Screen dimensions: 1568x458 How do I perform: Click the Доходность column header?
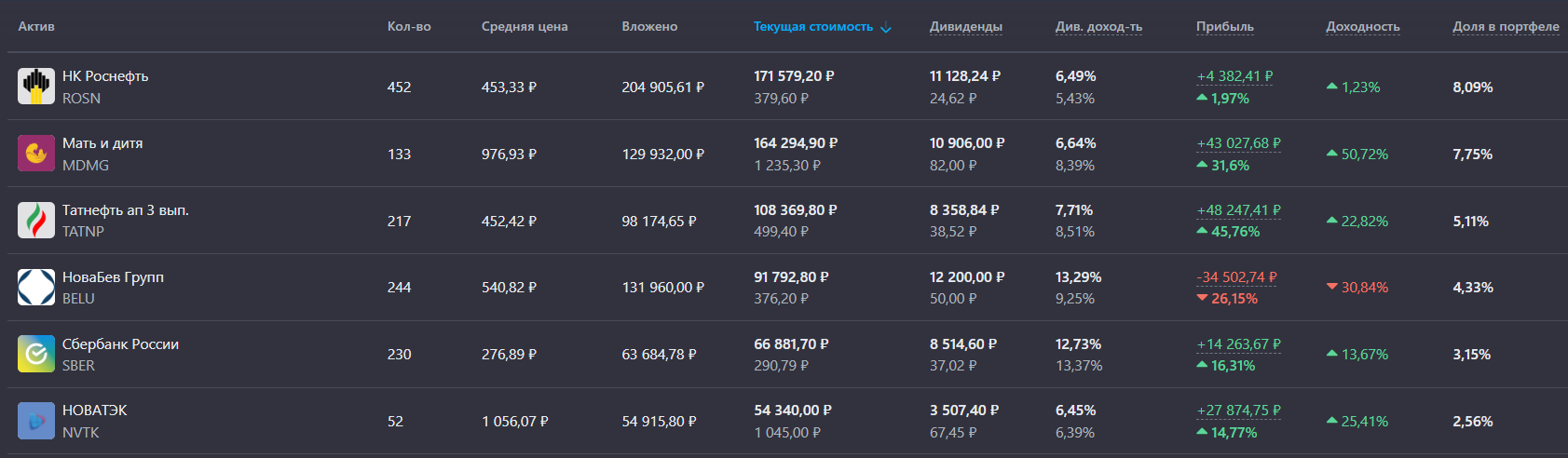[x=1362, y=27]
